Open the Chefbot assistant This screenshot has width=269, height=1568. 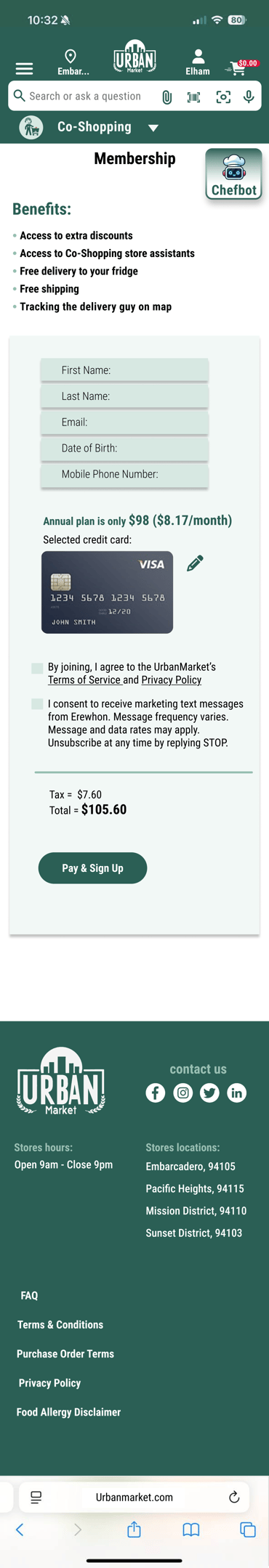click(233, 174)
